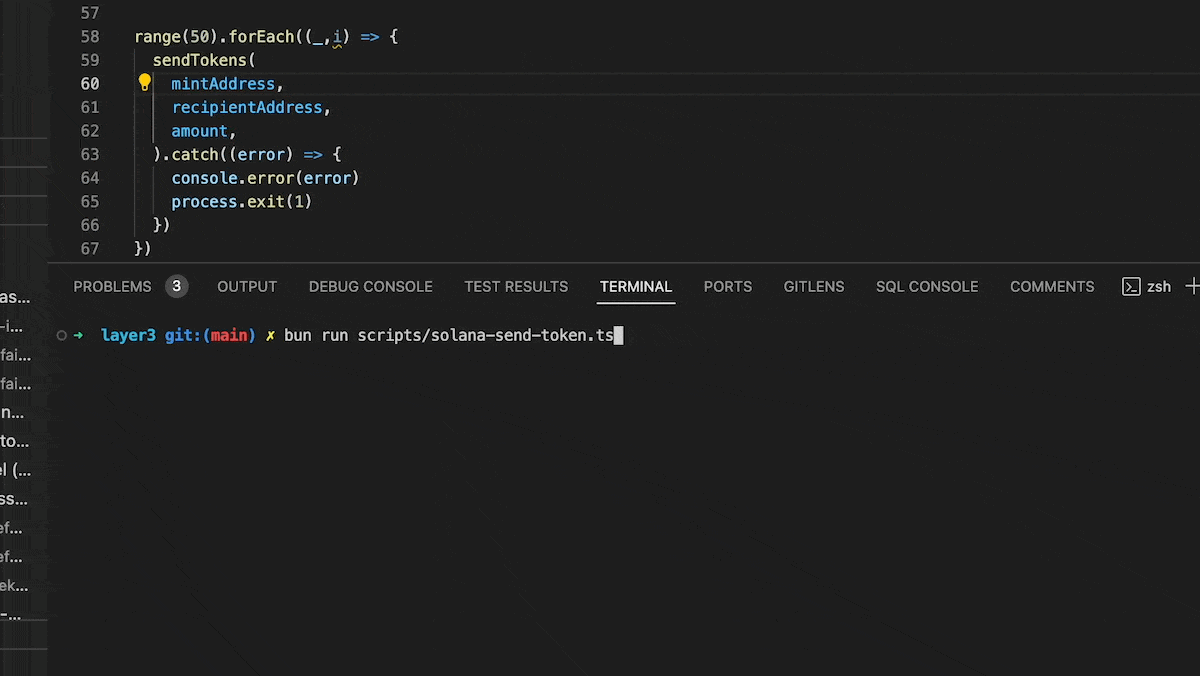This screenshot has height=676, width=1200.
Task: Click the recipientAddress argument
Action: click(x=247, y=107)
